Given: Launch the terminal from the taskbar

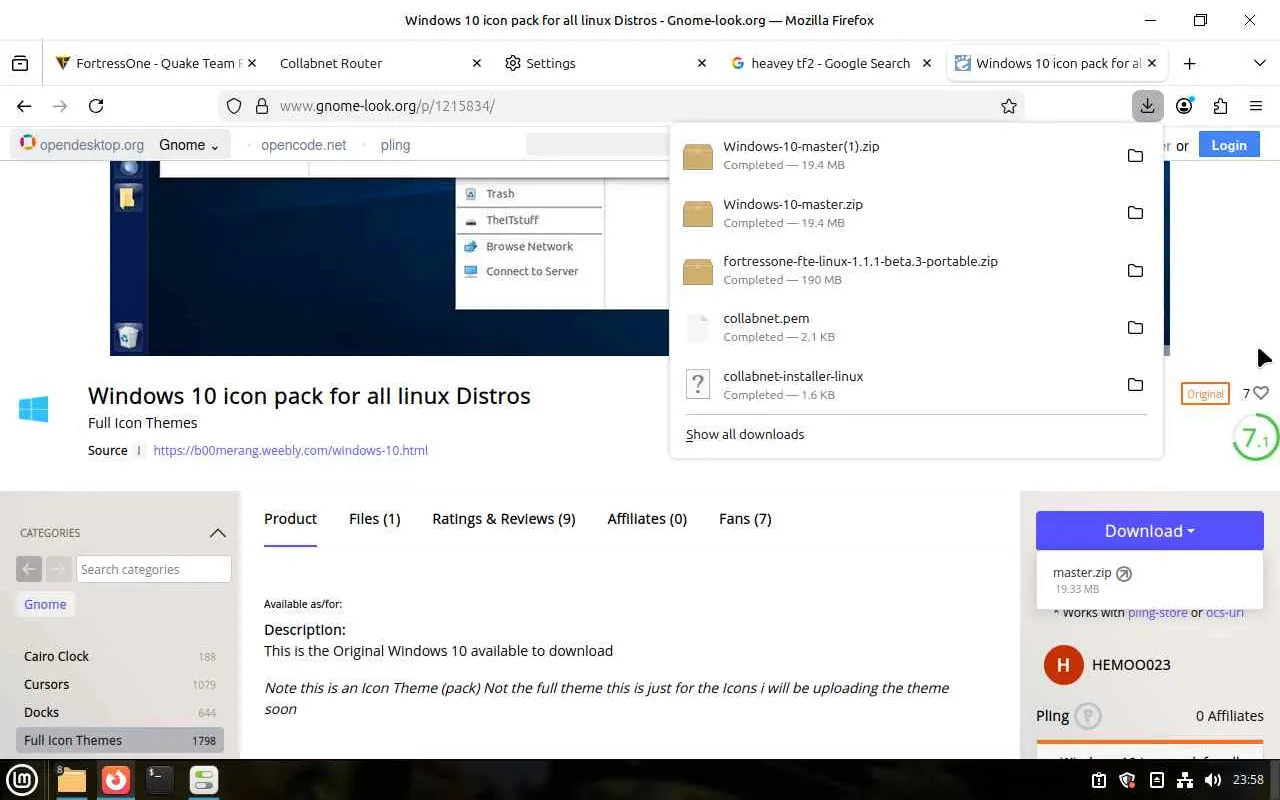Looking at the screenshot, I should click(160, 779).
